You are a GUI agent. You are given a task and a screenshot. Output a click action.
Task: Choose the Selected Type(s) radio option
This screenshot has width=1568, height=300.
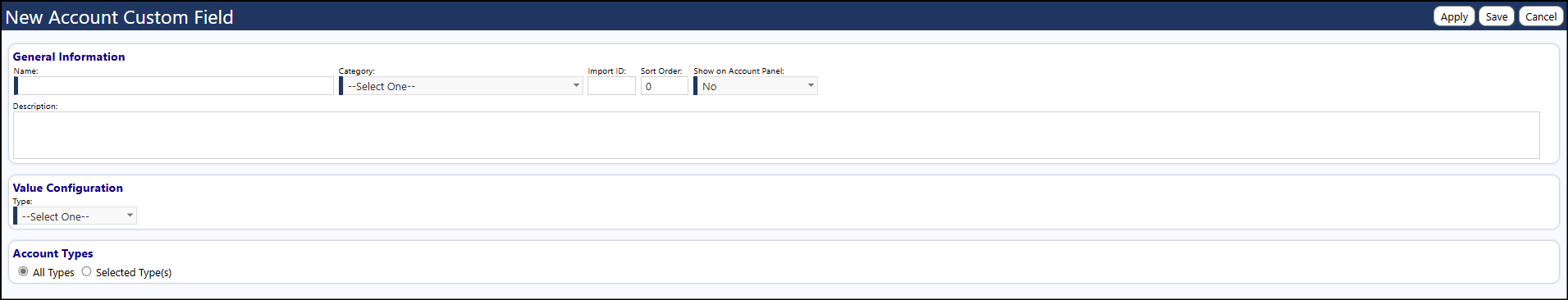(x=86, y=271)
